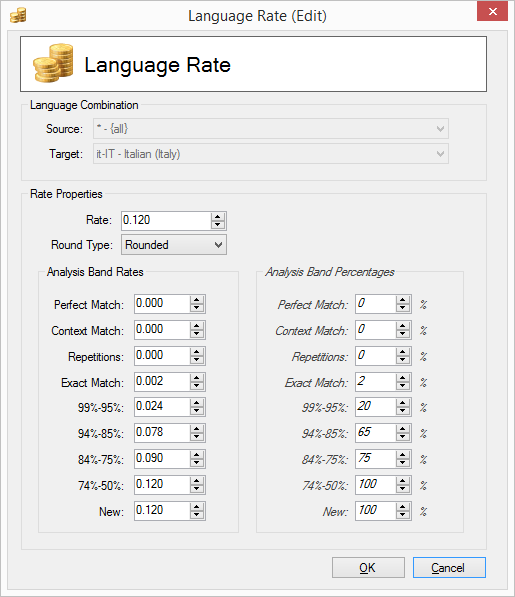515x597 pixels.
Task: Open the Round Type dropdown
Action: [174, 245]
